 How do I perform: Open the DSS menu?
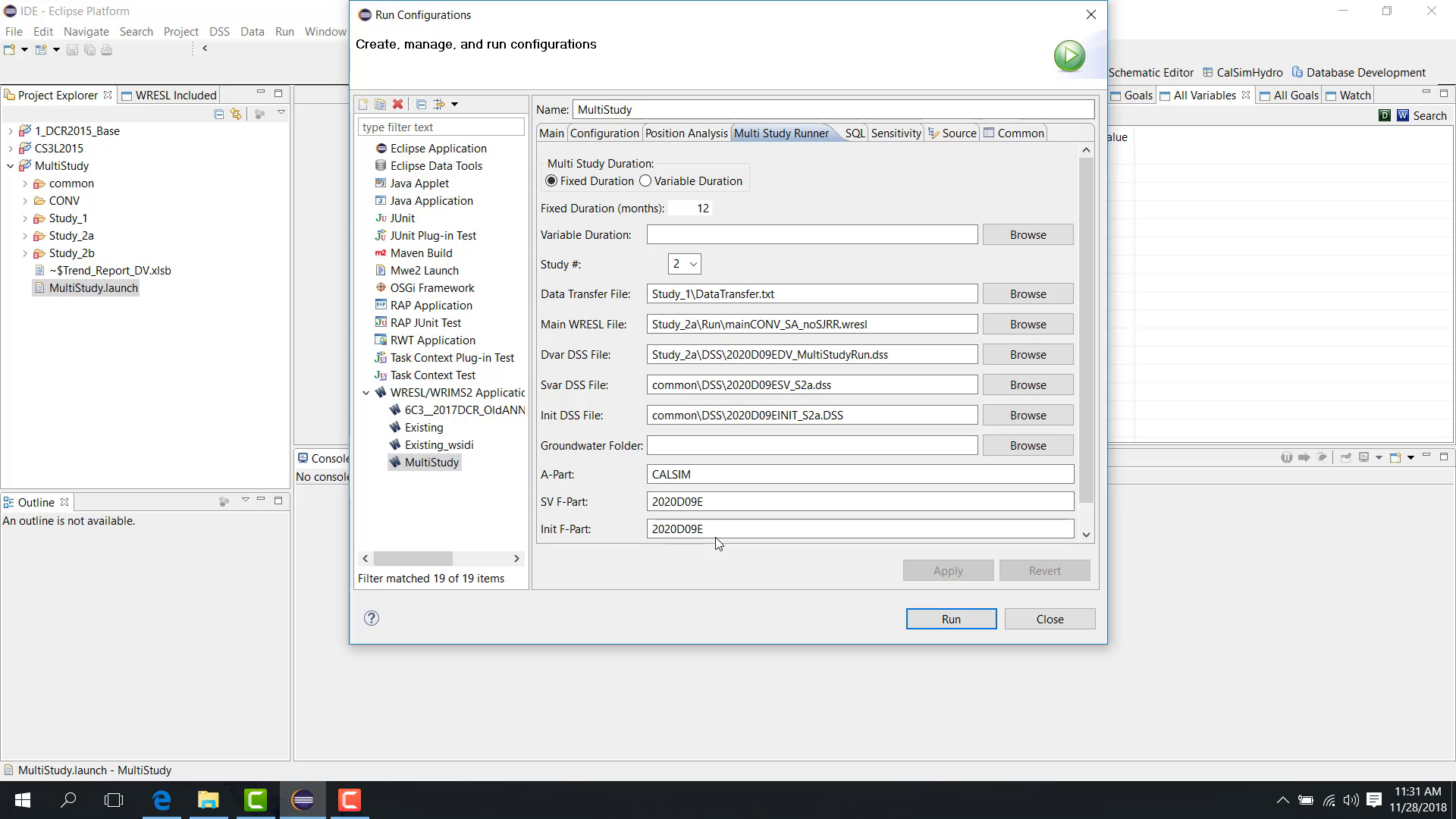(x=219, y=31)
